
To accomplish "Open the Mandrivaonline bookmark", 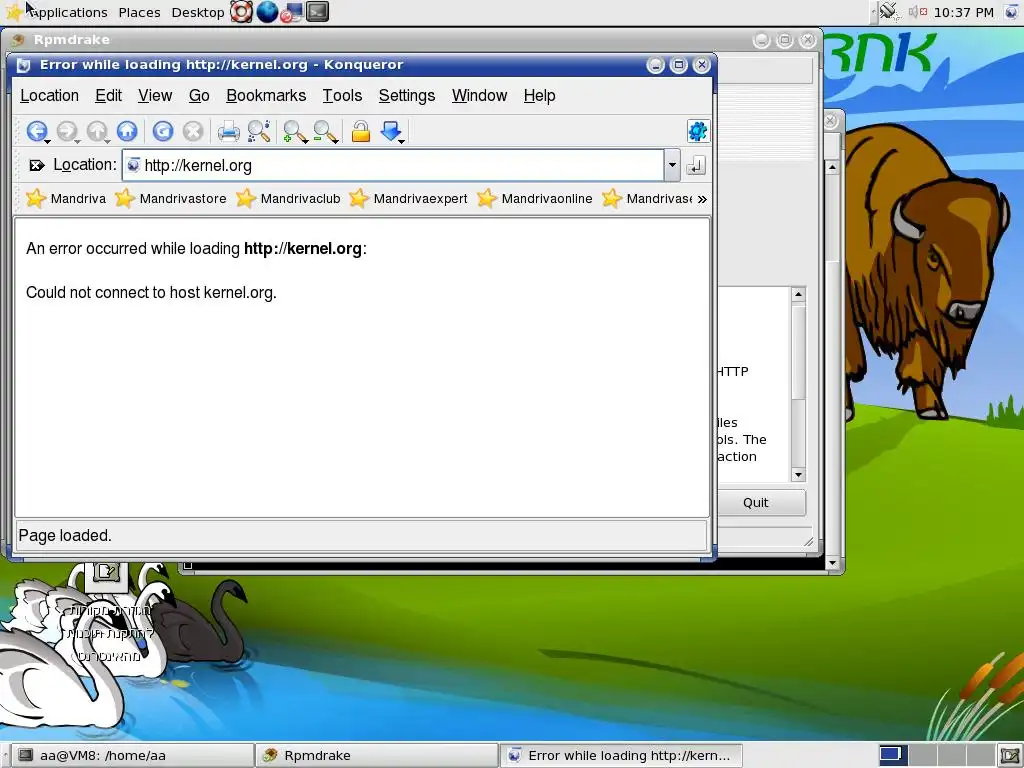I will (534, 199).
